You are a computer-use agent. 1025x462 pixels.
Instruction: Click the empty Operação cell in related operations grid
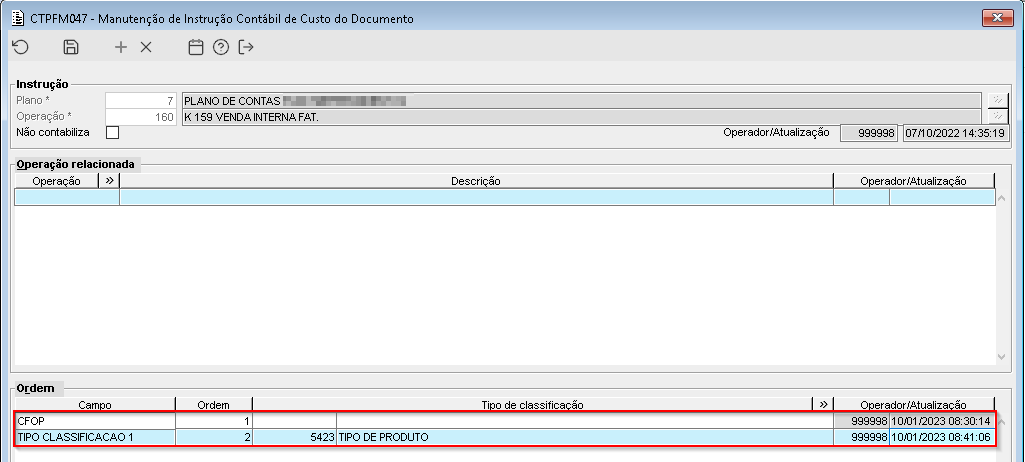tap(67, 197)
